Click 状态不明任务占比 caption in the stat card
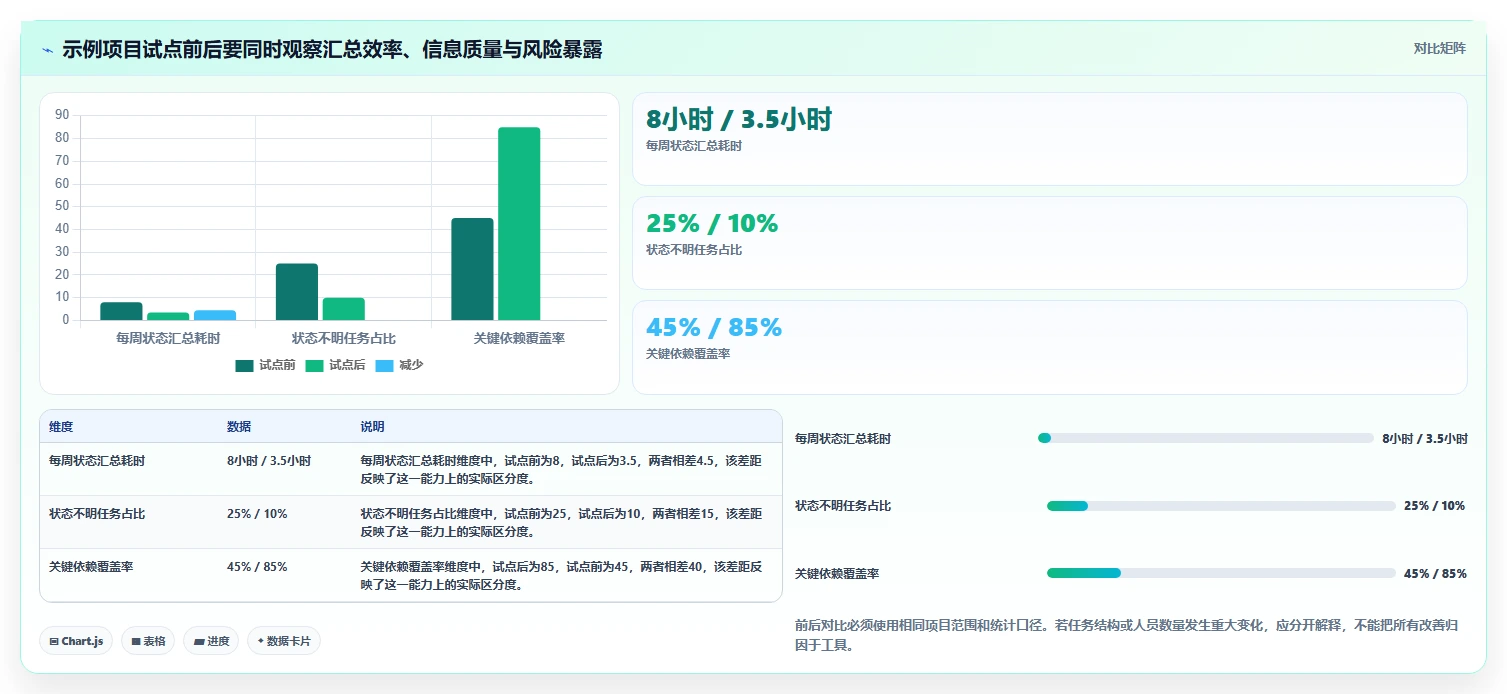 694,250
